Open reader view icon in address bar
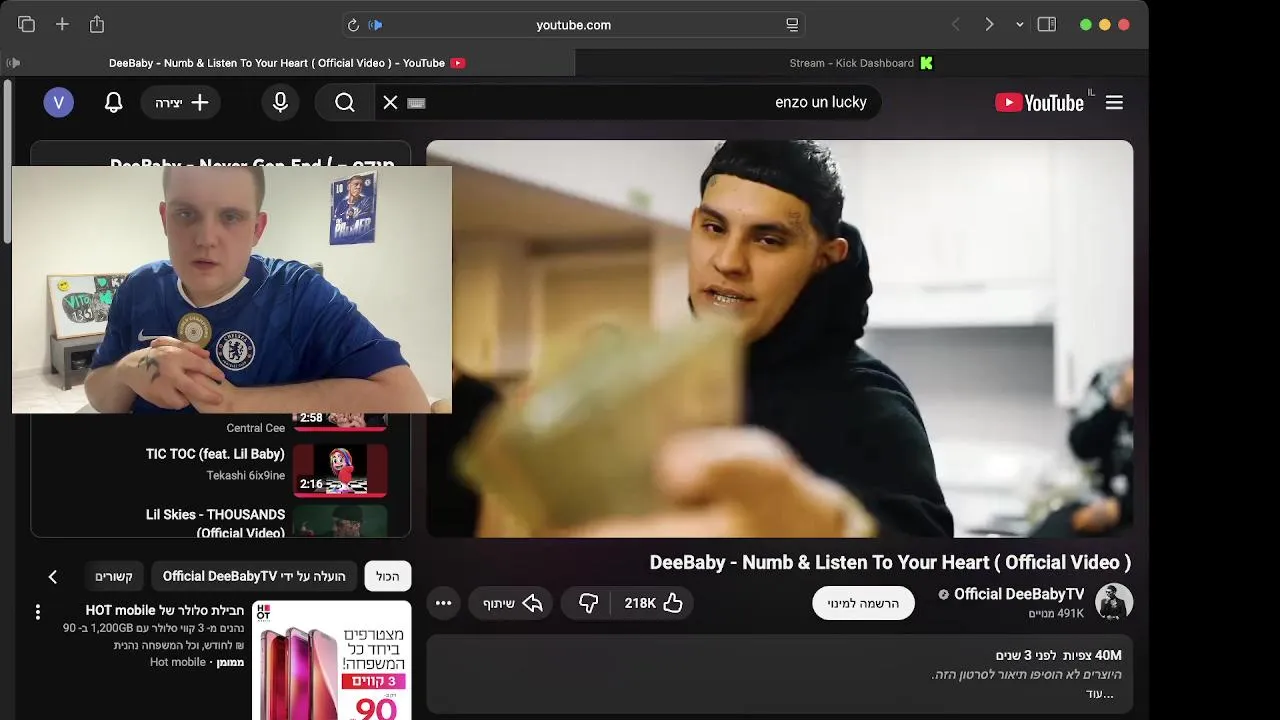This screenshot has width=1280, height=720. [792, 25]
